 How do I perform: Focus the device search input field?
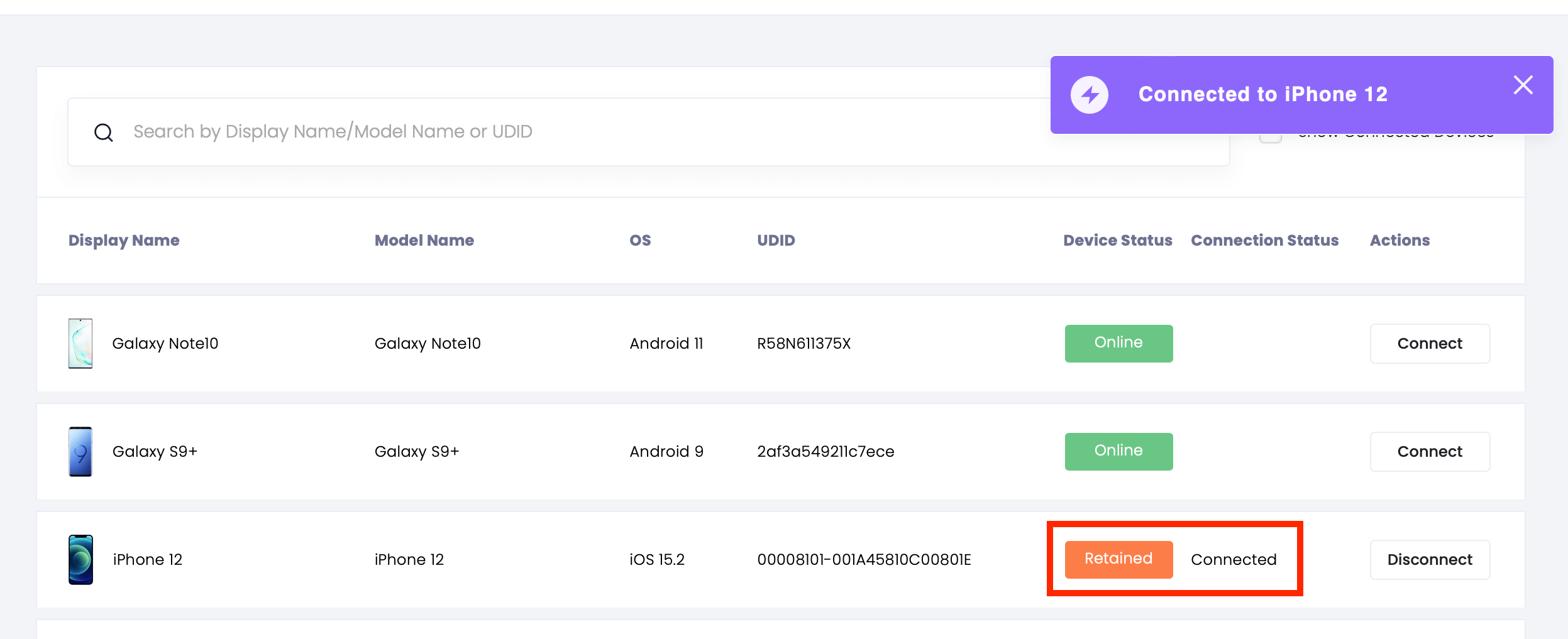click(x=648, y=132)
